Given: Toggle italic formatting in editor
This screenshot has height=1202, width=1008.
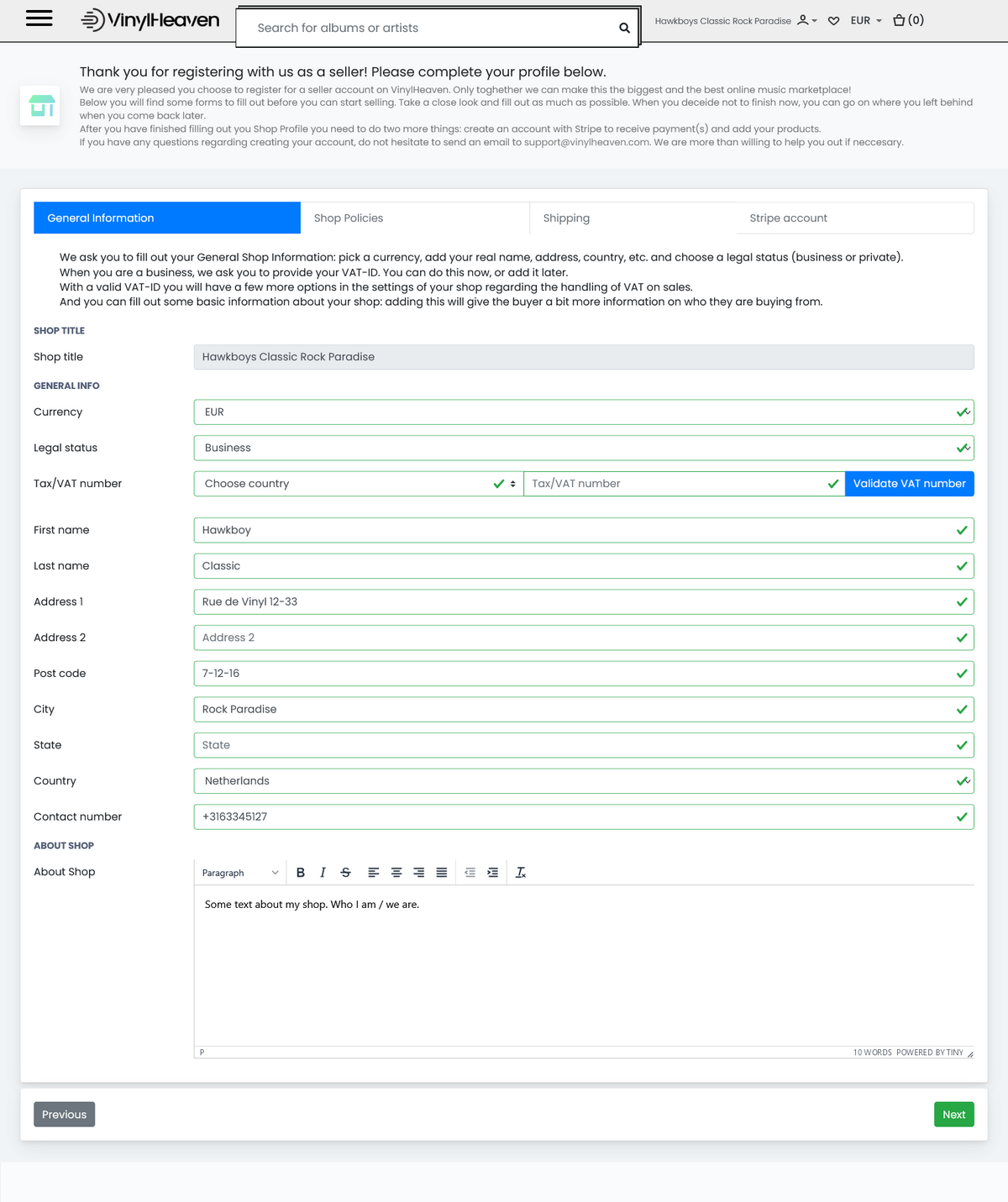Looking at the screenshot, I should pos(323,873).
